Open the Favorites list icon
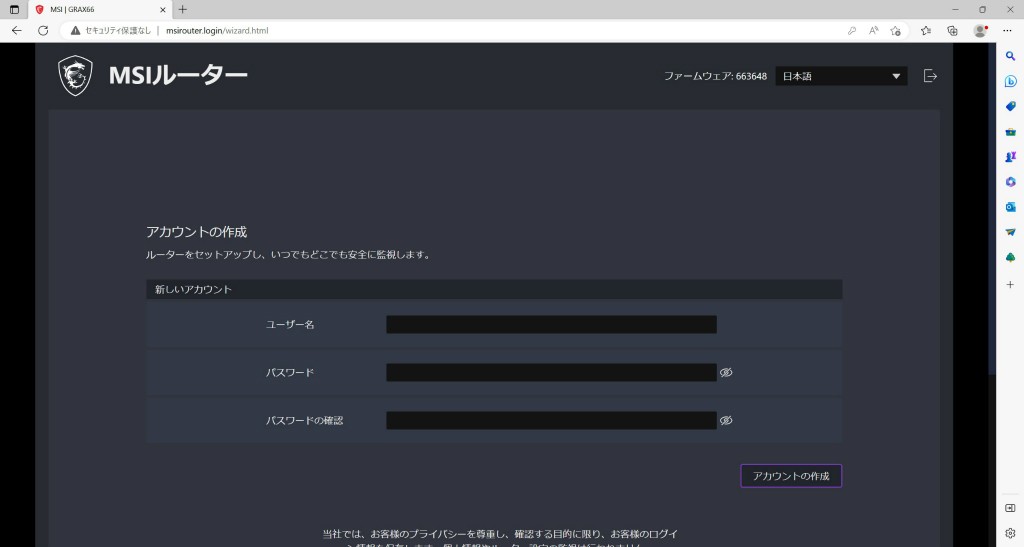The width and height of the screenshot is (1024, 547). [925, 31]
